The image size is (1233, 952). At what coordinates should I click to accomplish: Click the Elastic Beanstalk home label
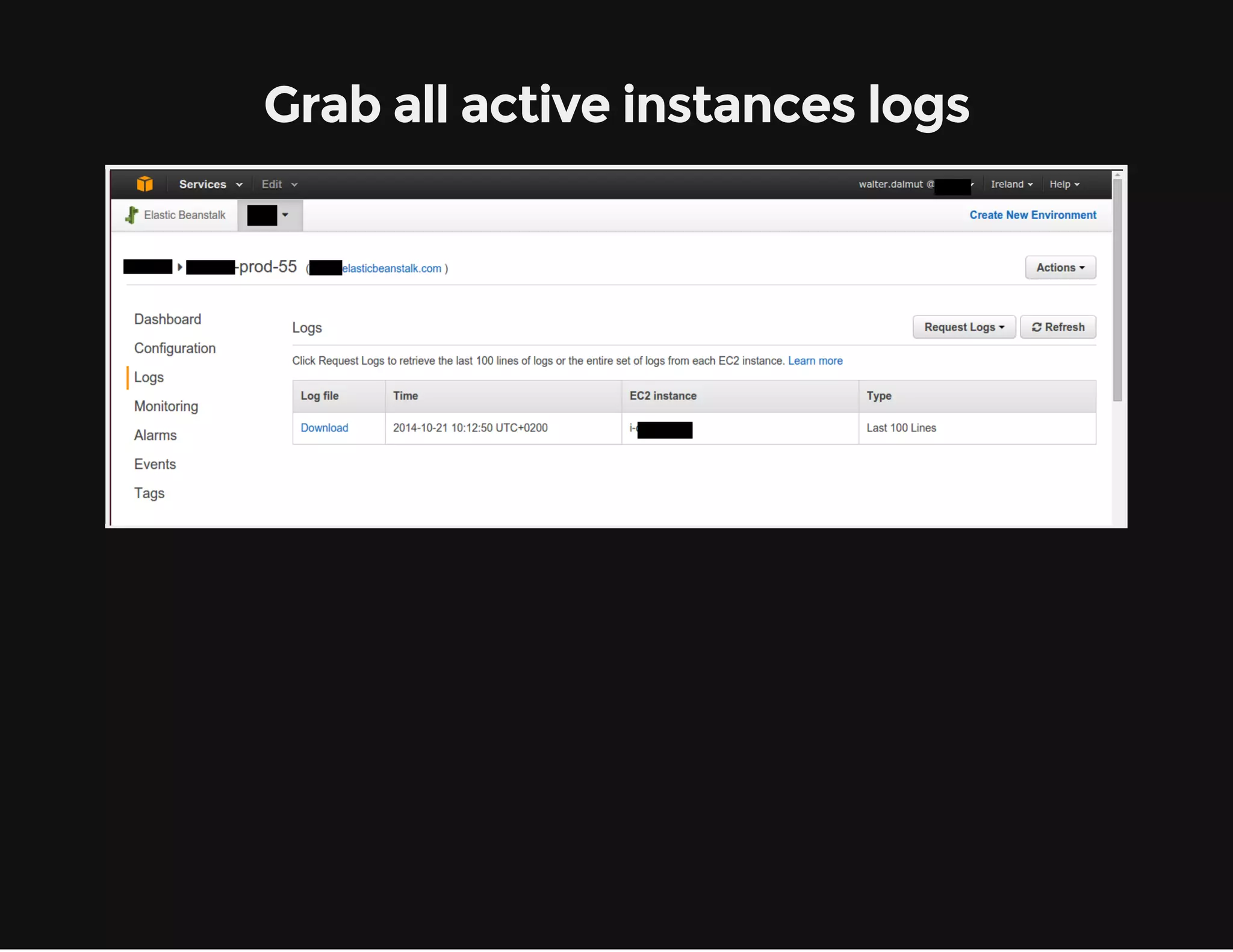(184, 215)
